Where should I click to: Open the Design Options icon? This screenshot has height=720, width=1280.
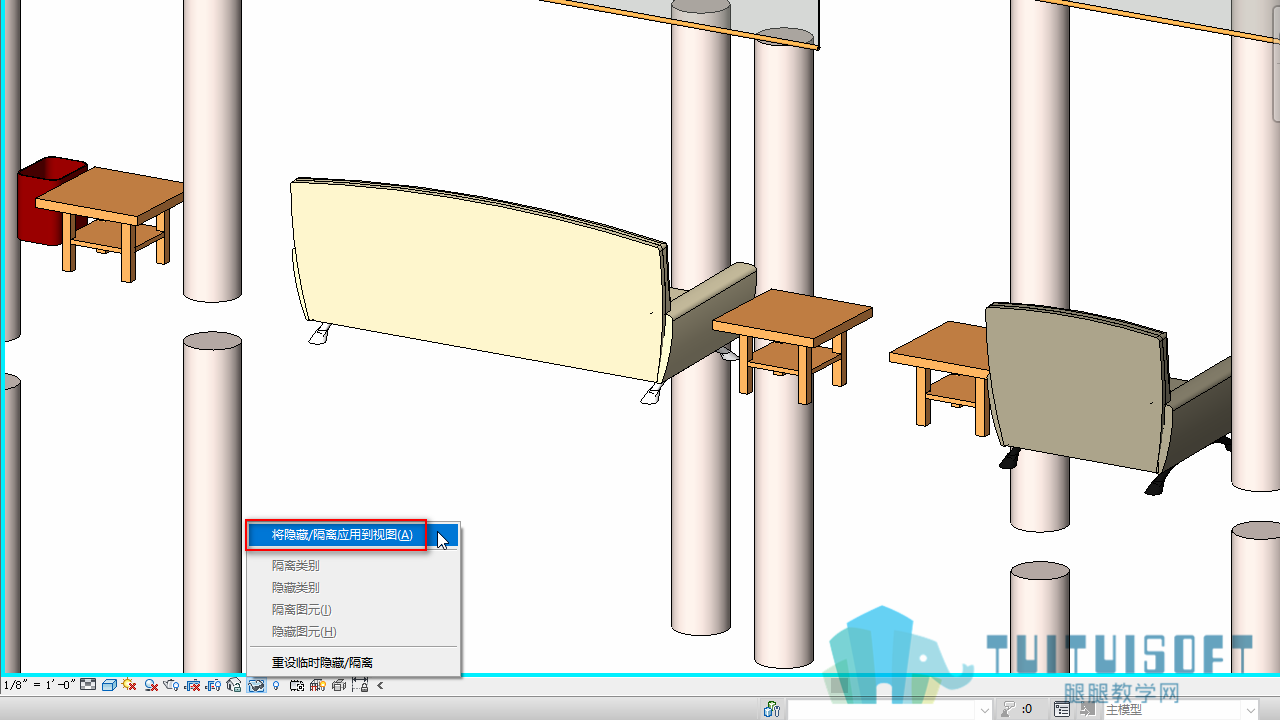pos(1063,709)
